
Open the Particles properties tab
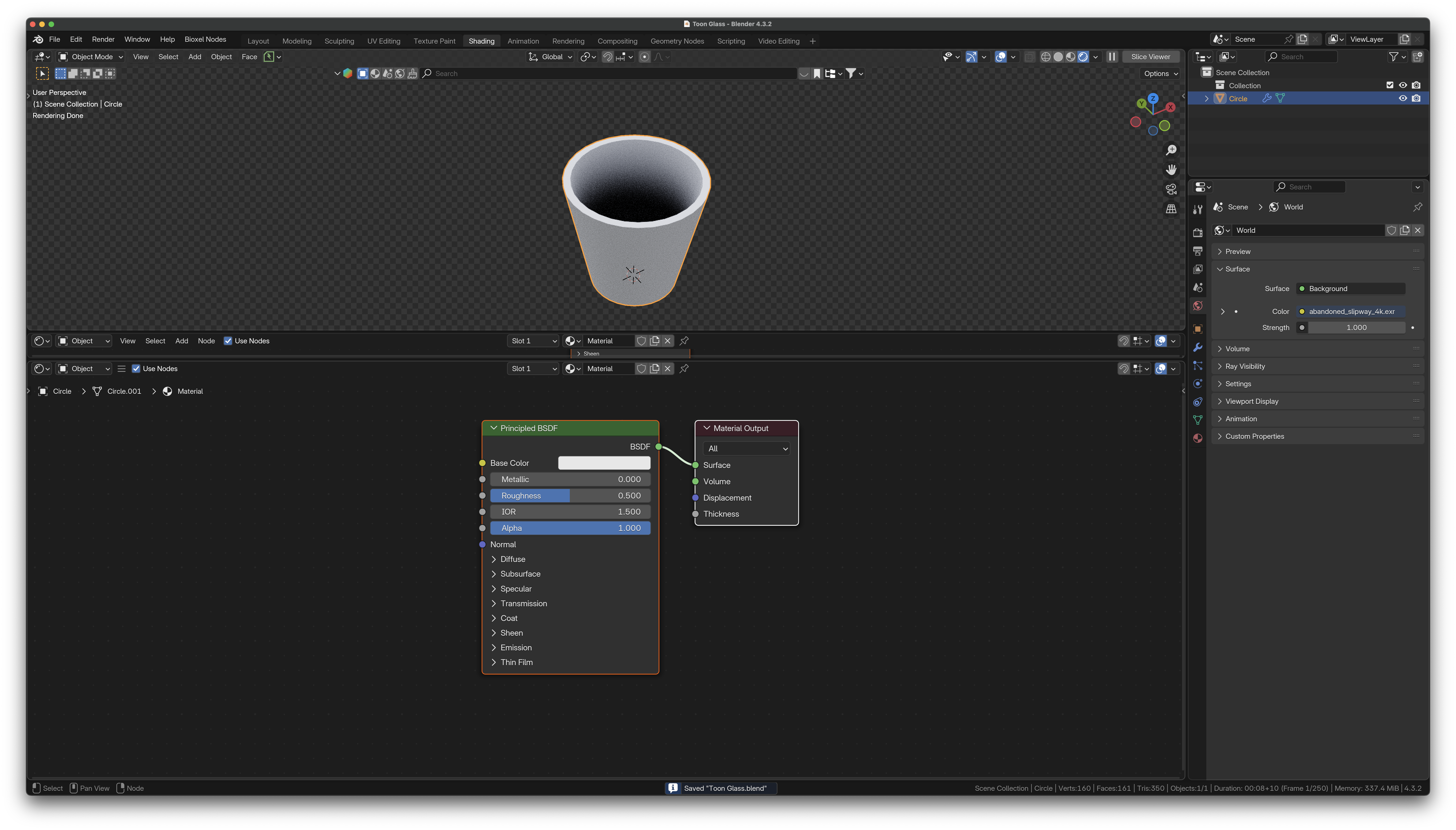click(1197, 365)
